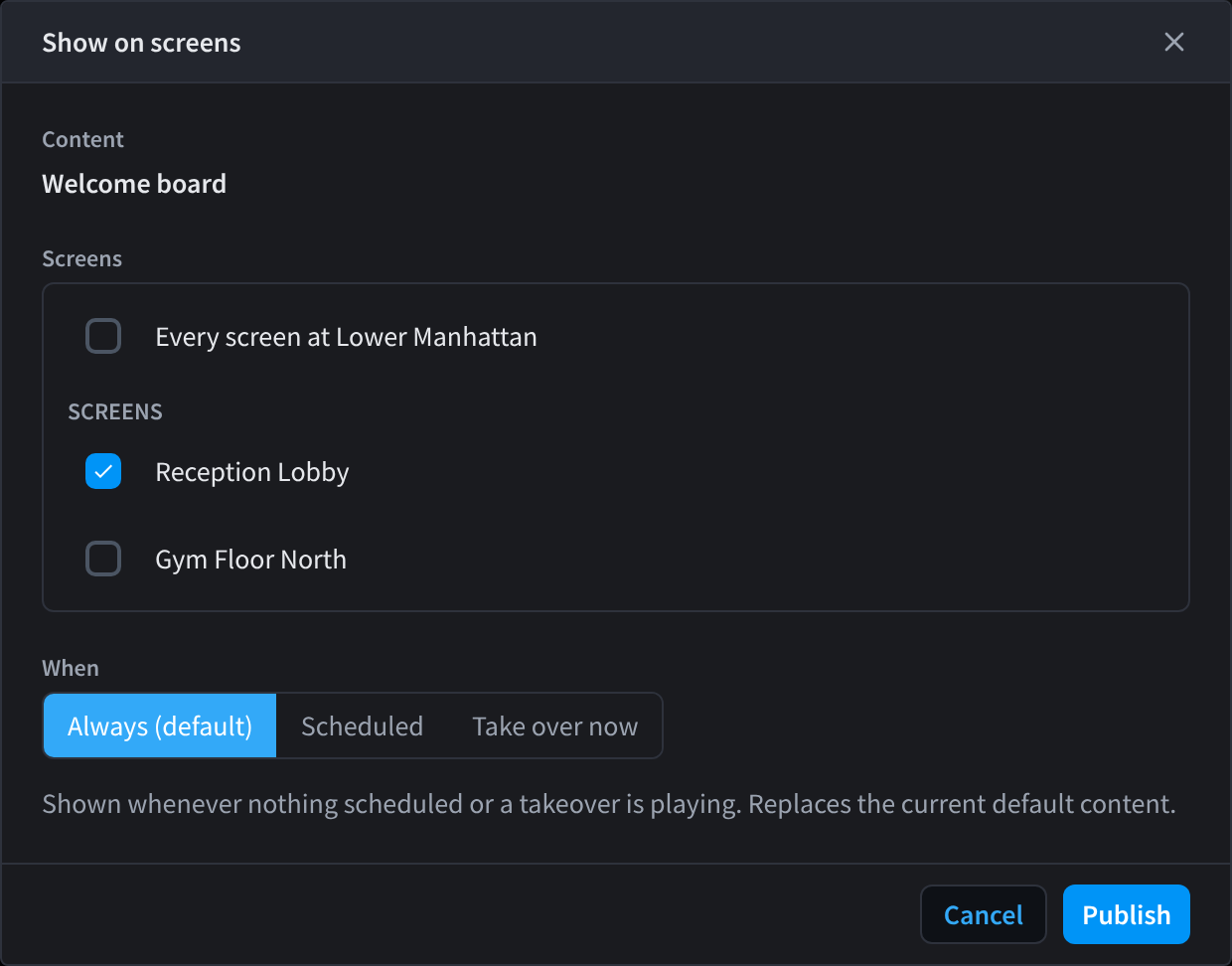Close the Show on screens dialog
Screen dimensions: 1232x966
(1174, 42)
